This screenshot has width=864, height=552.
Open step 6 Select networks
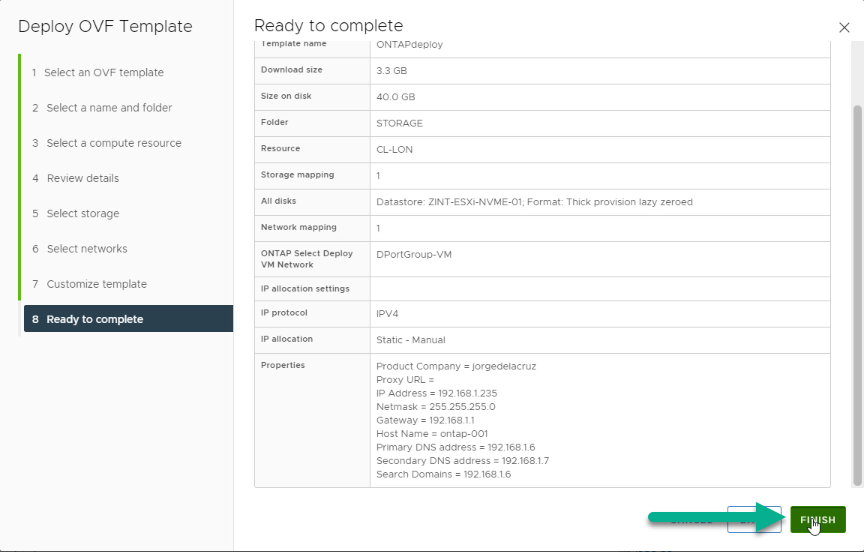pyautogui.click(x=79, y=248)
